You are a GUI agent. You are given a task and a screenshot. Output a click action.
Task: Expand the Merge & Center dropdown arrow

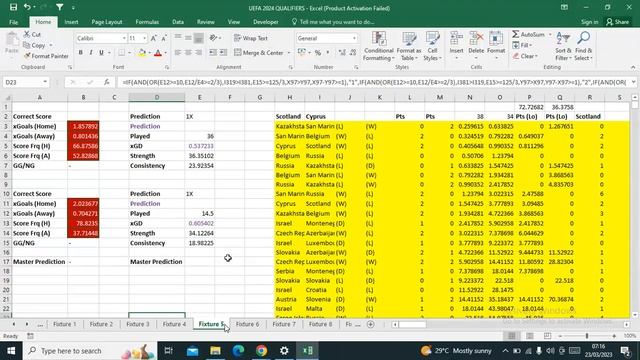289,53
